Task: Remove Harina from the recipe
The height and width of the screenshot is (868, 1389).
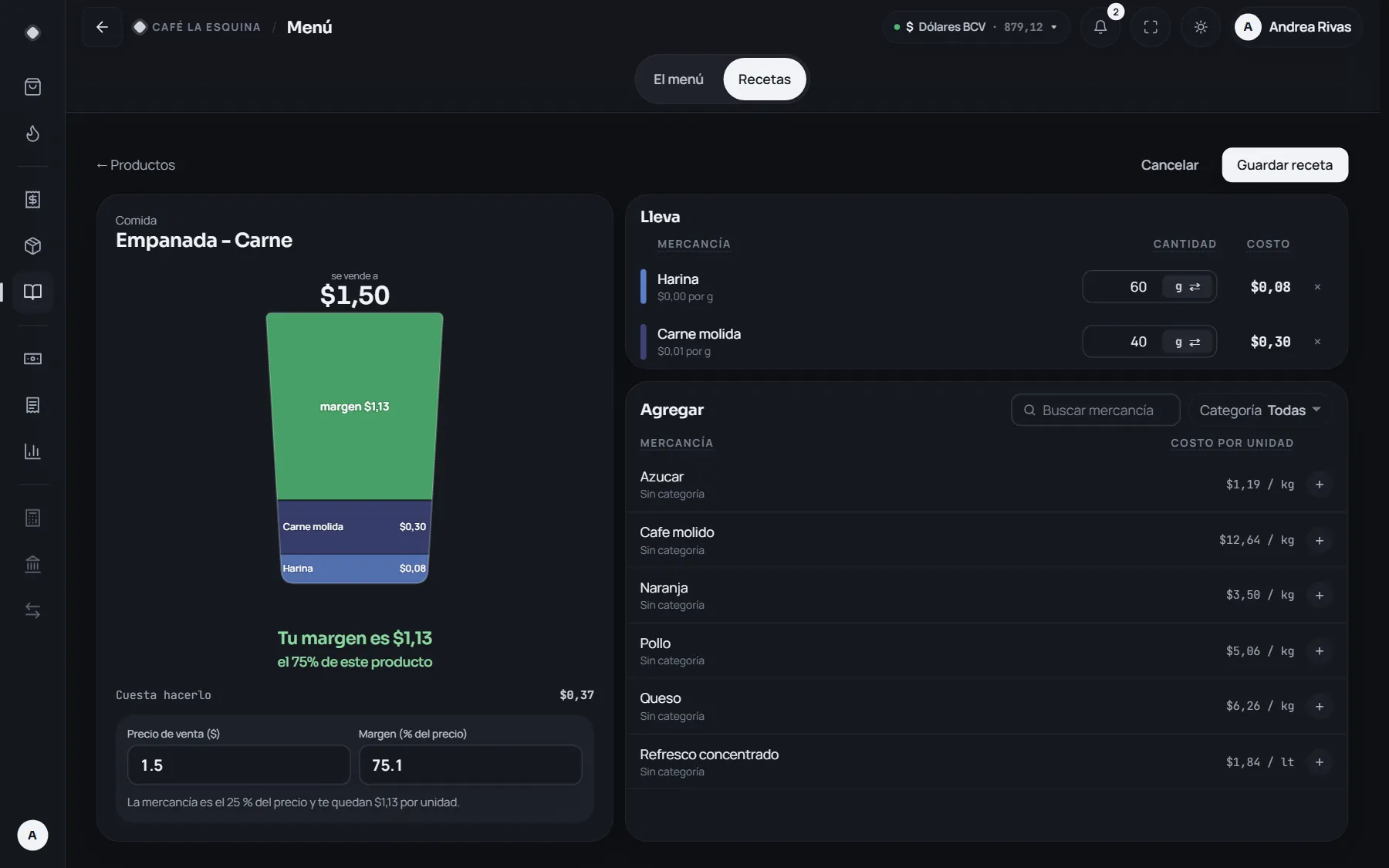Action: [x=1317, y=287]
